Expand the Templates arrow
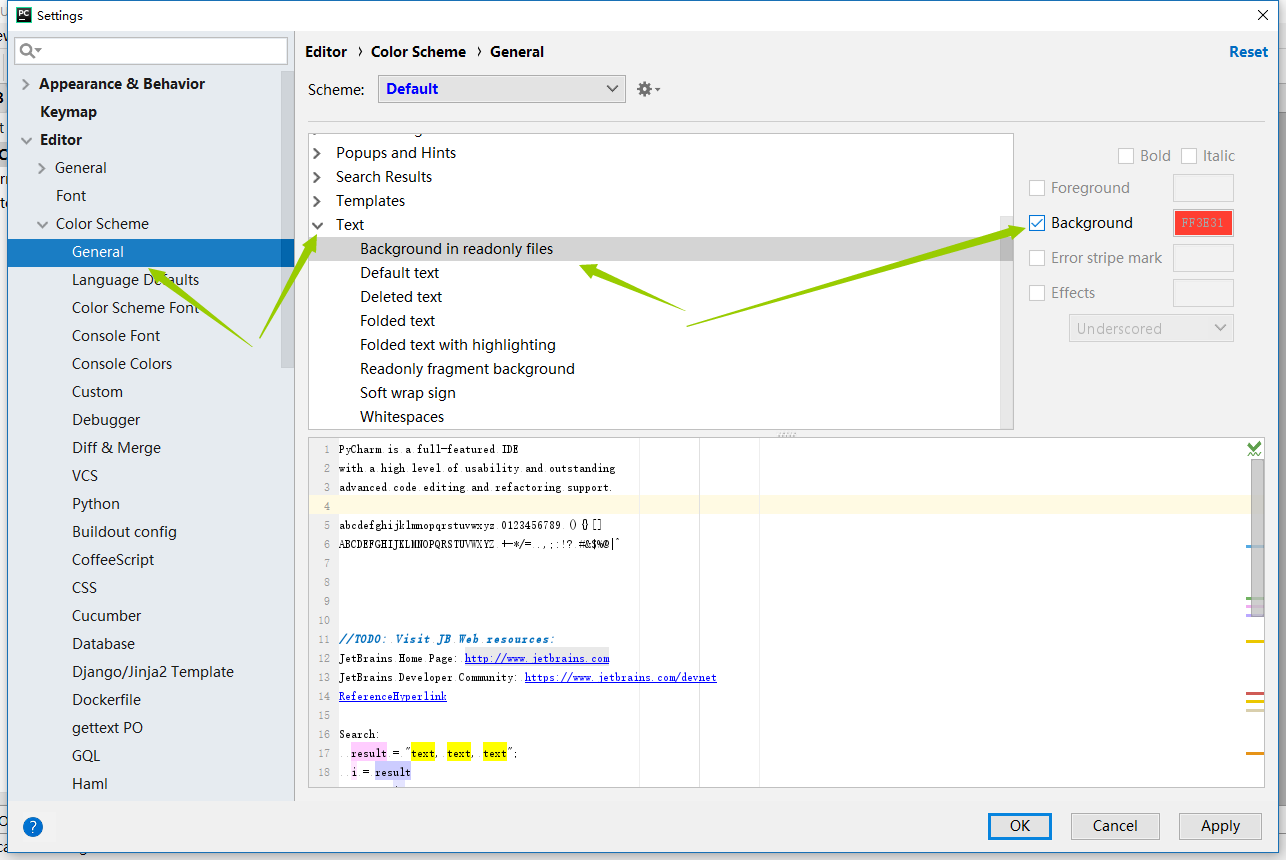This screenshot has width=1286, height=860. click(317, 201)
